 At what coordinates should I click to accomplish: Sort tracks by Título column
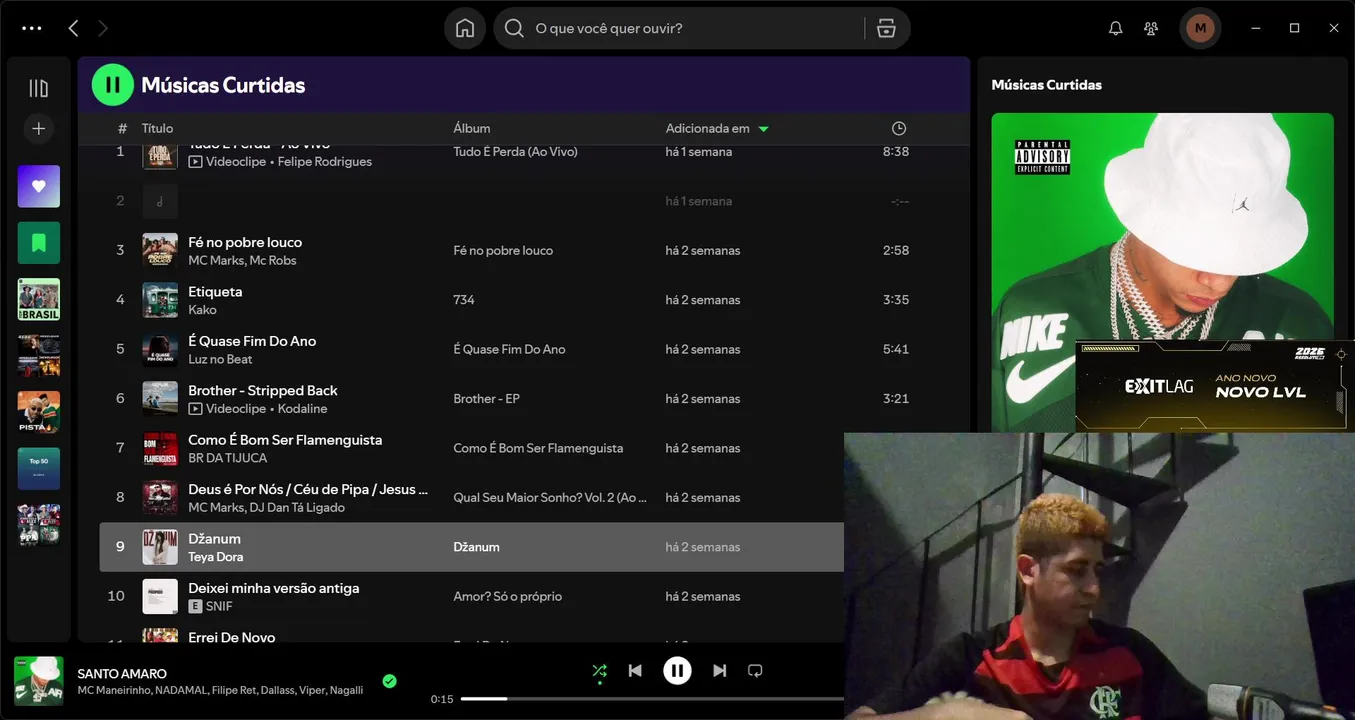(x=157, y=128)
